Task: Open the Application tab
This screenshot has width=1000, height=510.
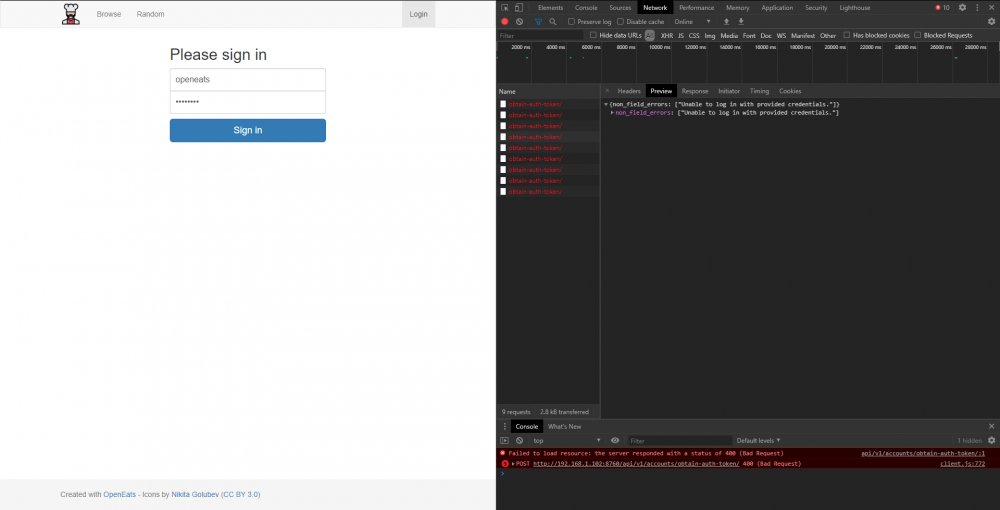Action: point(777,8)
